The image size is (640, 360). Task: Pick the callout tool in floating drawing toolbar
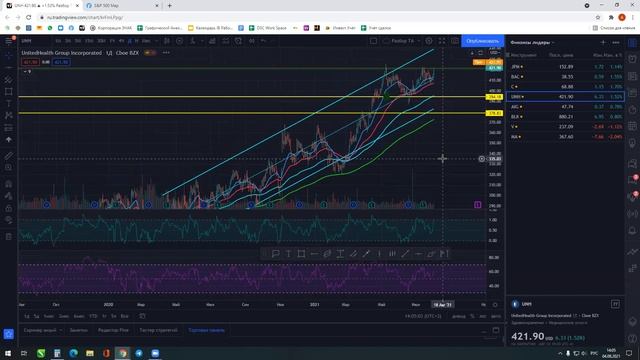pyautogui.click(x=276, y=254)
